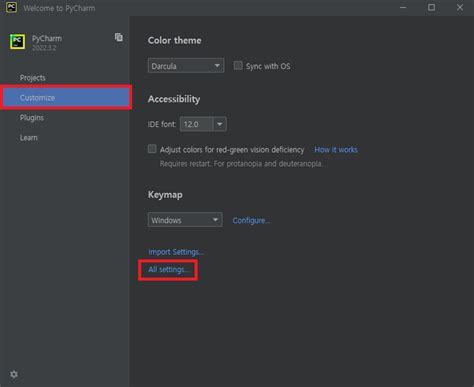Screen dimensions: 474x387
Task: Minimize the Welcome to PyCharm window
Action: tap(403, 7)
